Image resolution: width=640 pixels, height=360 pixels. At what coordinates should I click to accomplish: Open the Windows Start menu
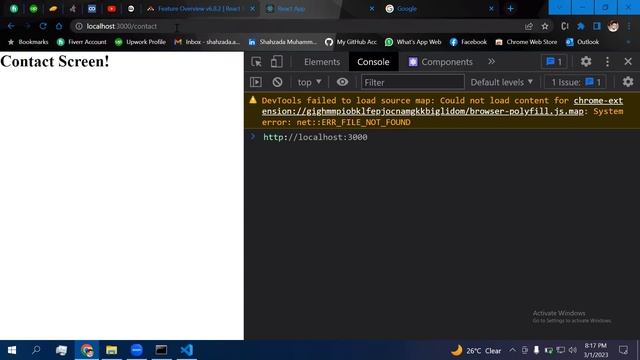click(x=12, y=350)
